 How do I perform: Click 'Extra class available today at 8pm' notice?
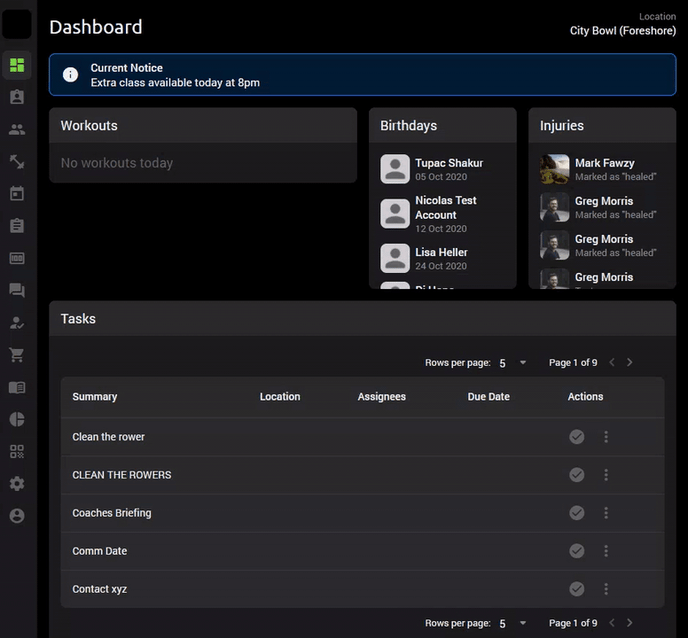(175, 82)
